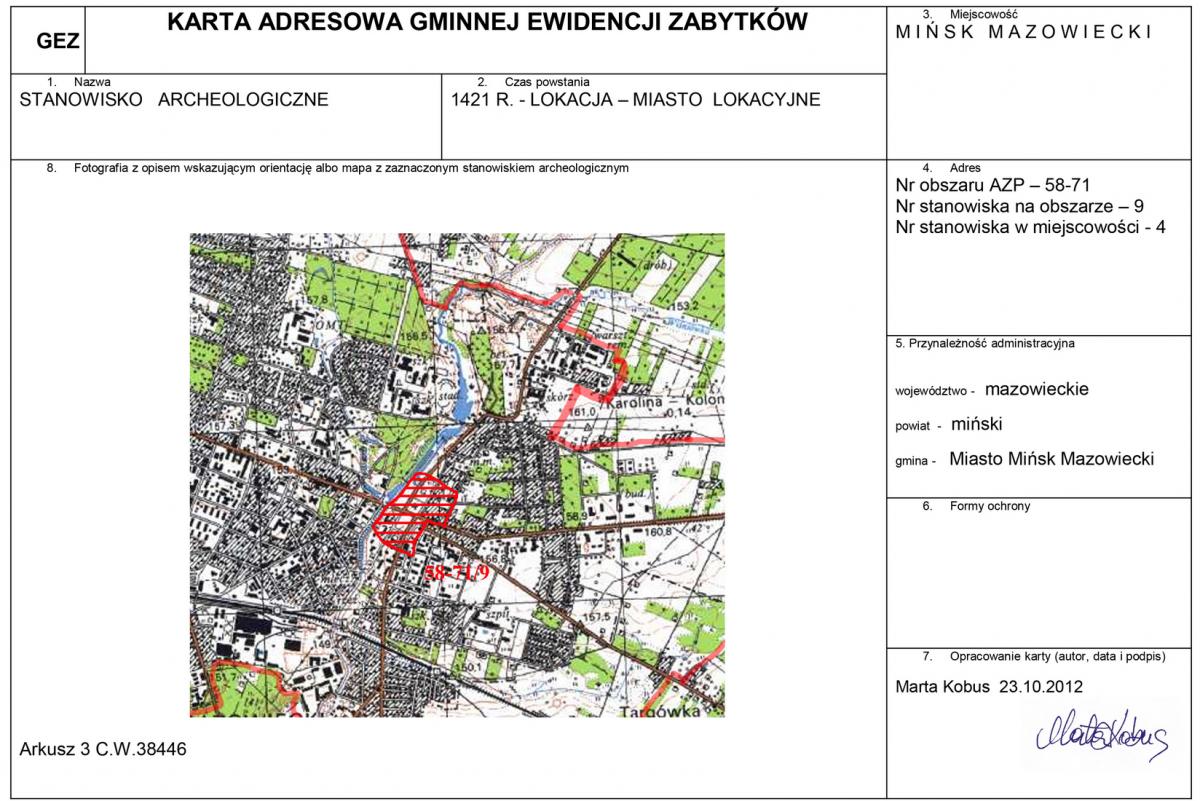Screen dimensions: 1200x801
Task: Select the title 'Karta adresowa gminnej ewidencji zabytków'
Action: point(486,23)
